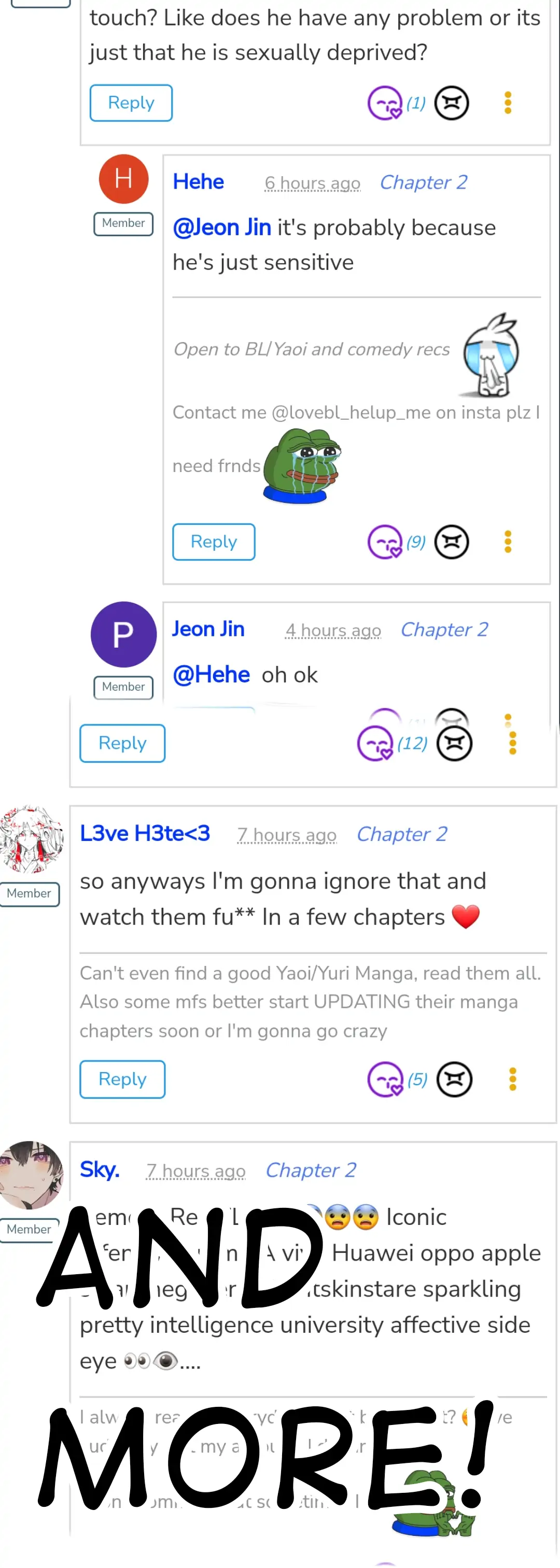
Task: Tap the like icon showing 12 likes
Action: click(x=375, y=743)
